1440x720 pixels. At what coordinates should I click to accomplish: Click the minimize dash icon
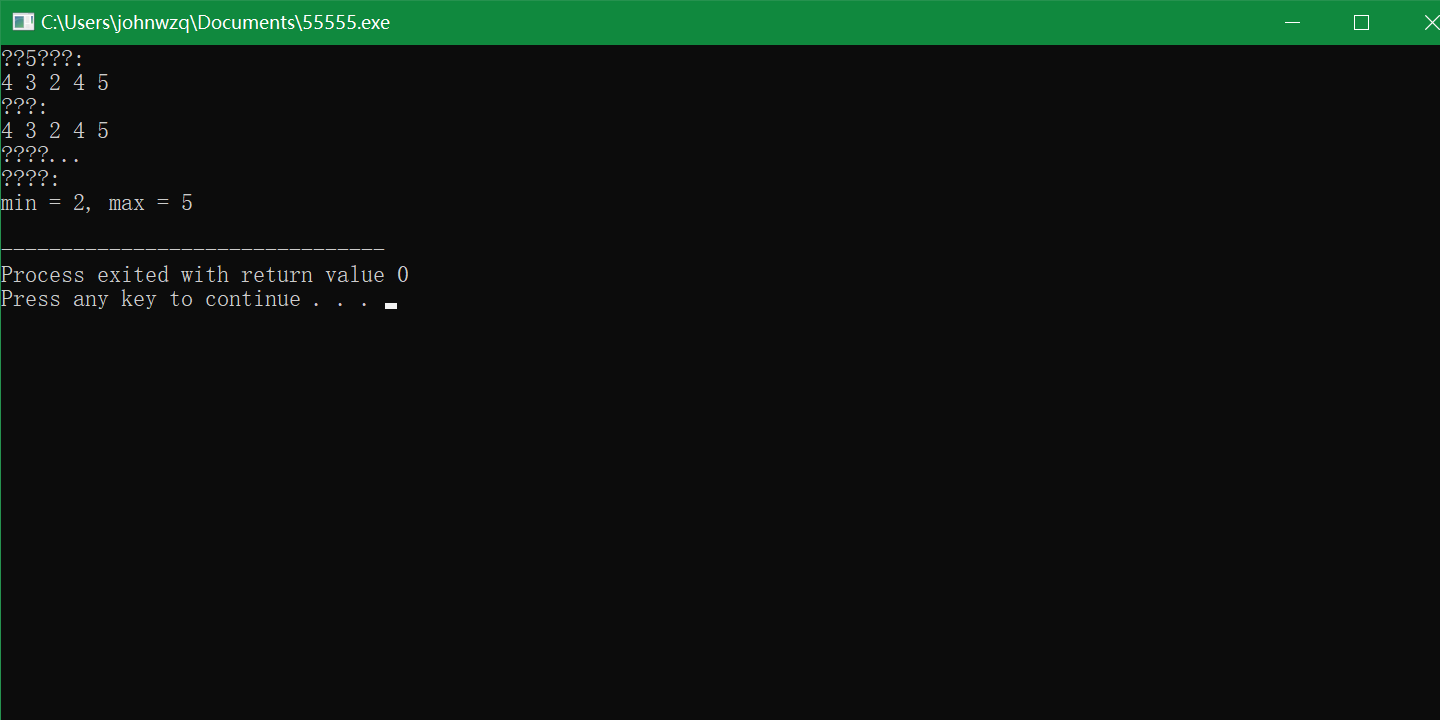pos(1292,22)
